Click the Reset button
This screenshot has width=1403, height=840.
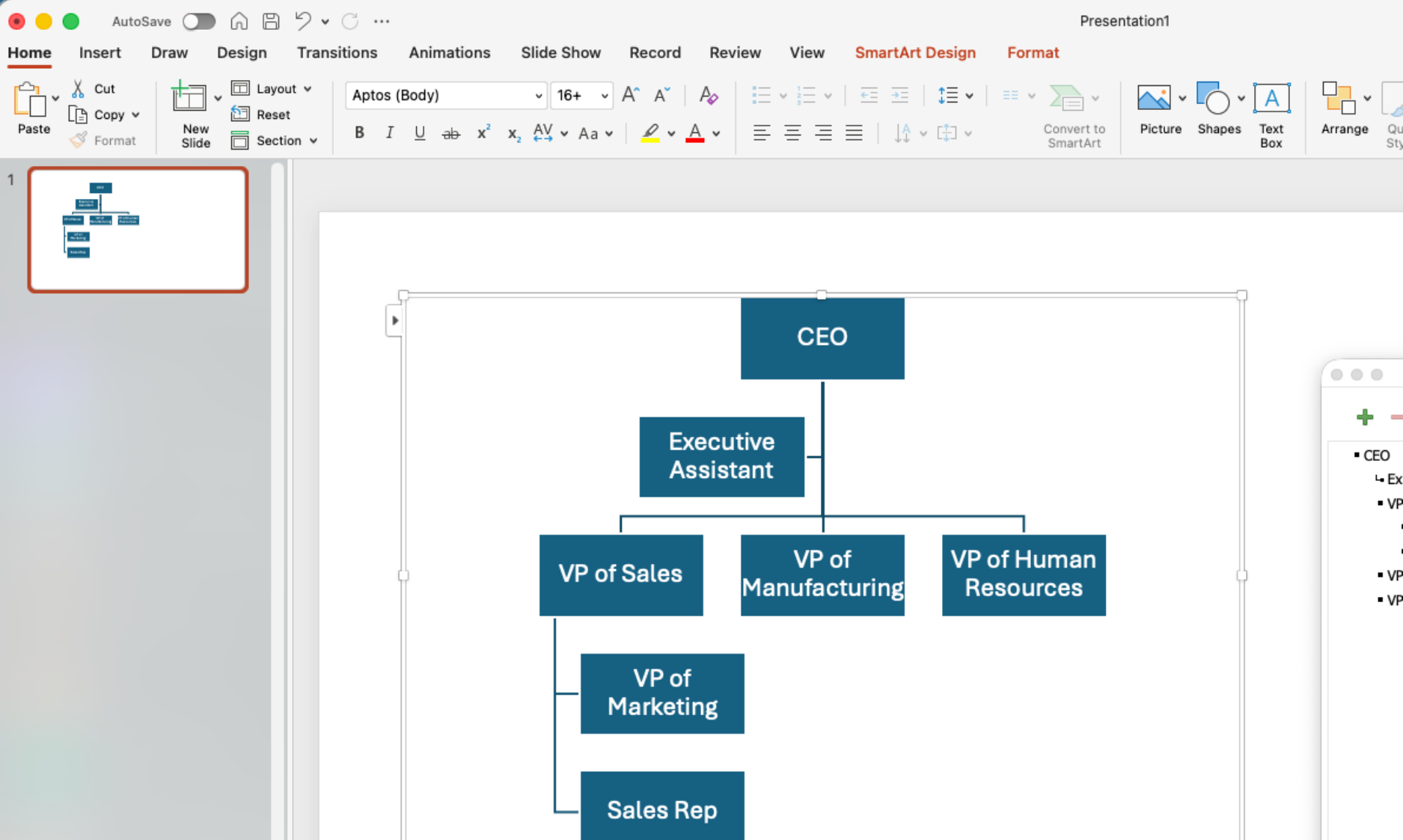(260, 114)
